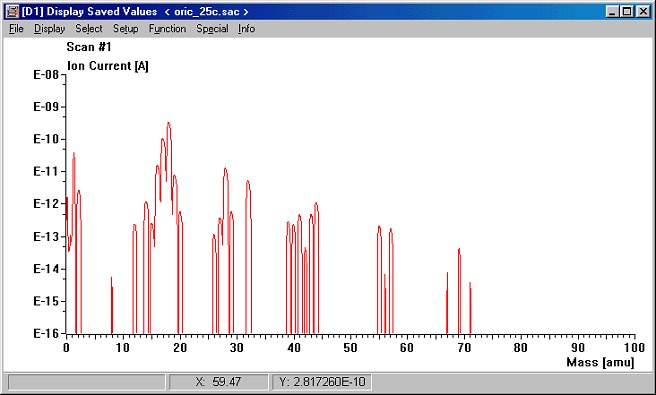
Task: Open the Info menu
Action: click(x=246, y=28)
